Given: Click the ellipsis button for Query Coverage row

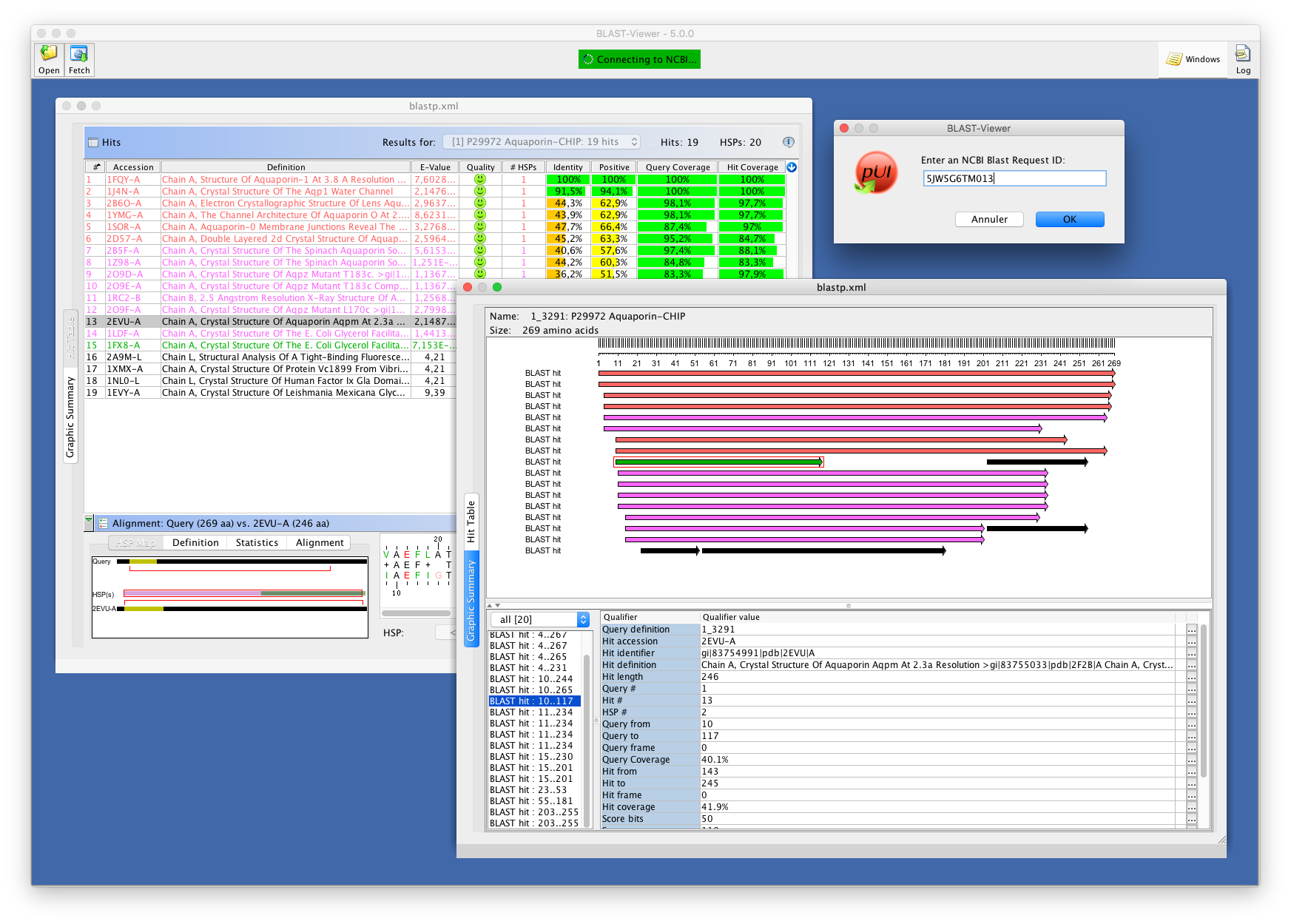Looking at the screenshot, I should point(1191,760).
